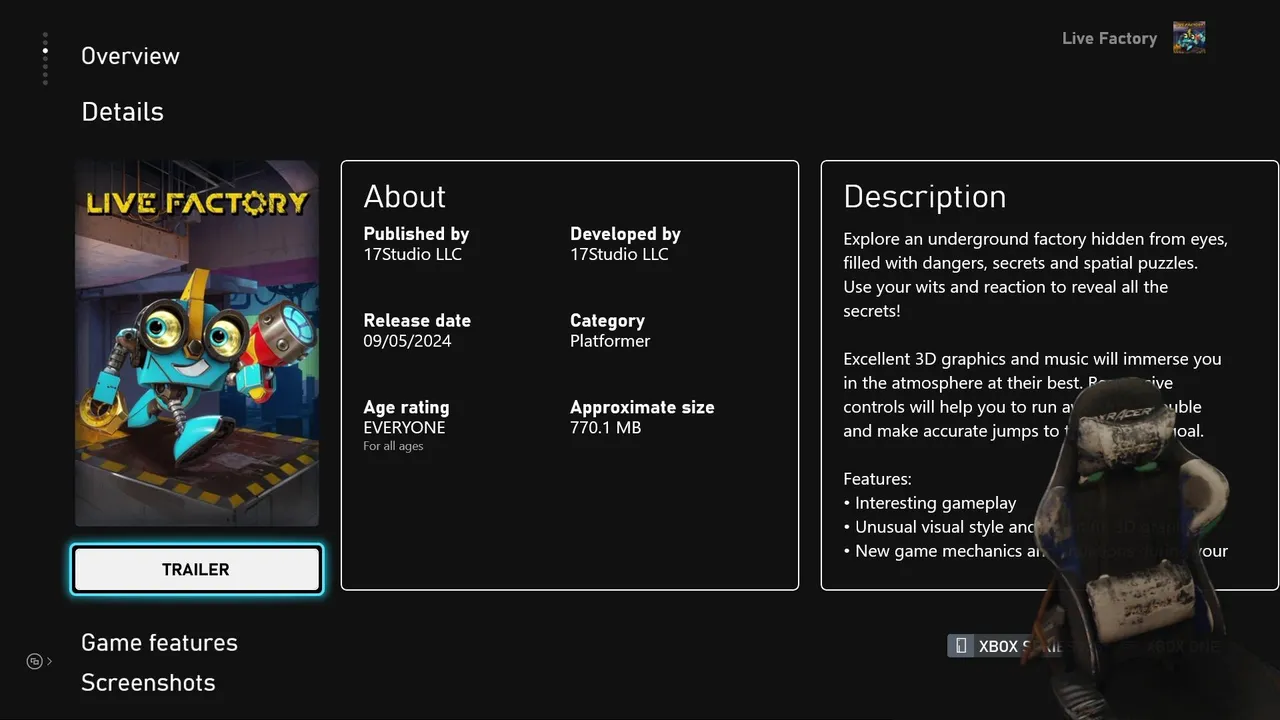Click publisher name 17Studio LLC
1280x720 pixels.
pyautogui.click(x=413, y=254)
